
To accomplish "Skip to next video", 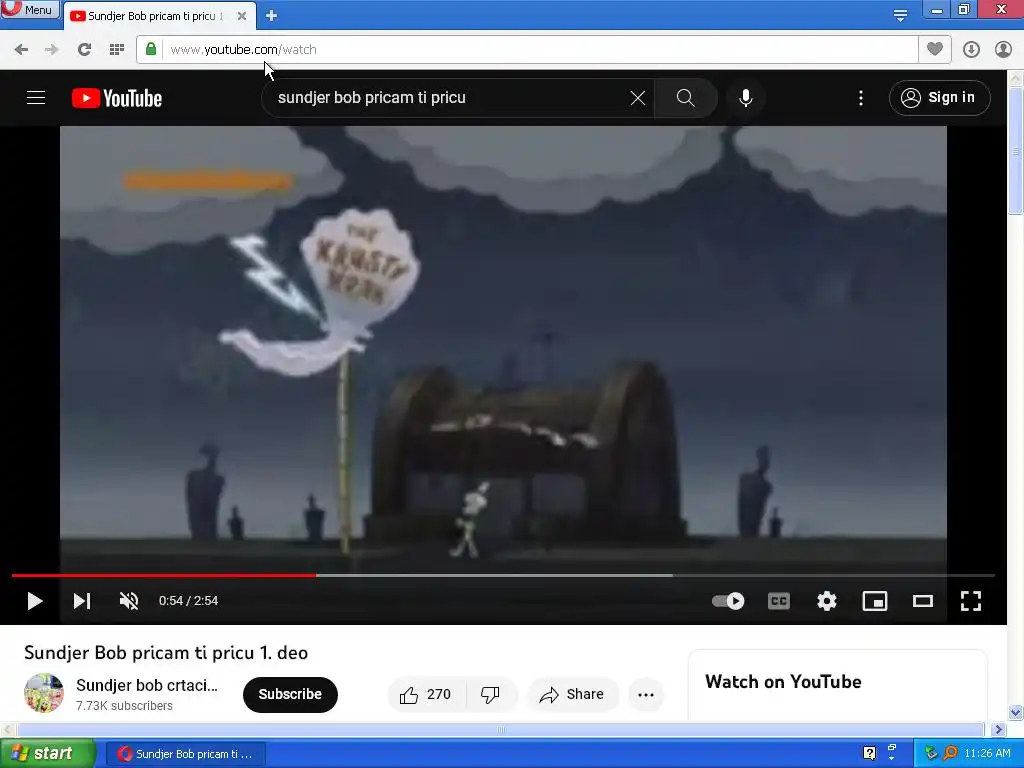I will click(82, 601).
